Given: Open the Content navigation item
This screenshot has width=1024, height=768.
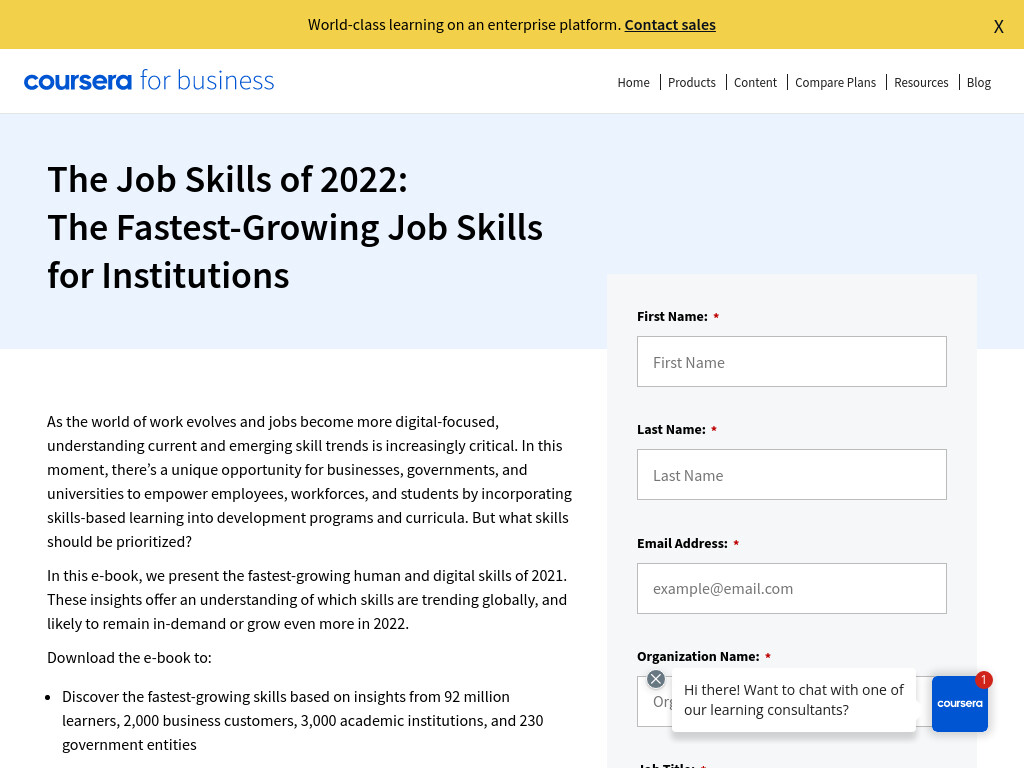Looking at the screenshot, I should point(755,82).
